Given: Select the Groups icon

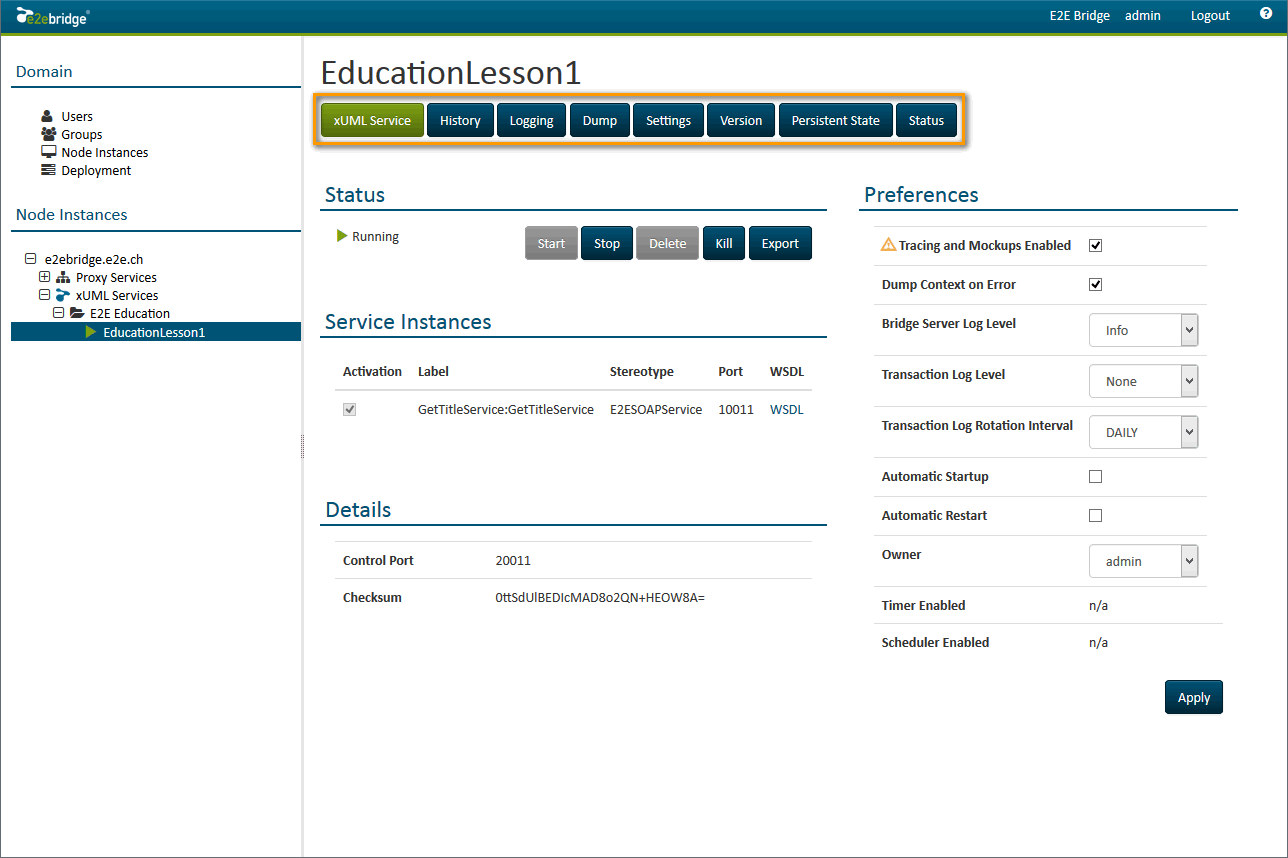Looking at the screenshot, I should [49, 134].
